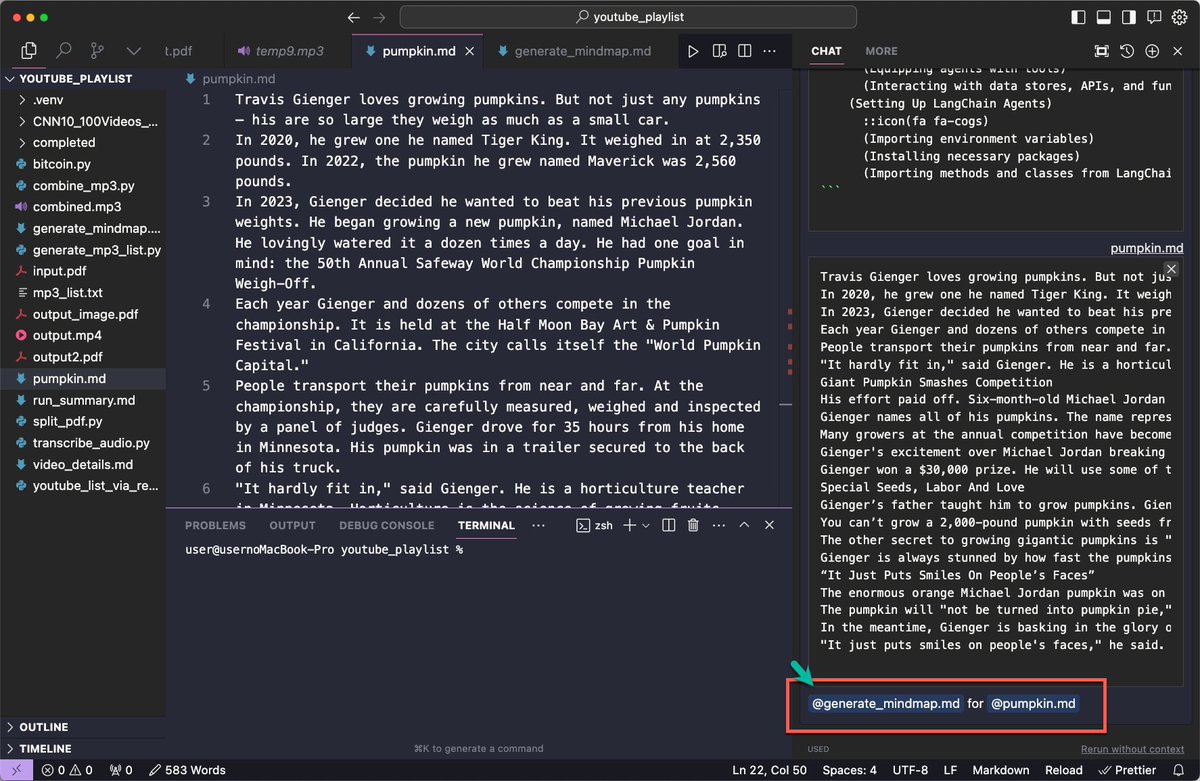The height and width of the screenshot is (781, 1200).
Task: Click Rerun without context link
Action: pyautogui.click(x=1132, y=749)
